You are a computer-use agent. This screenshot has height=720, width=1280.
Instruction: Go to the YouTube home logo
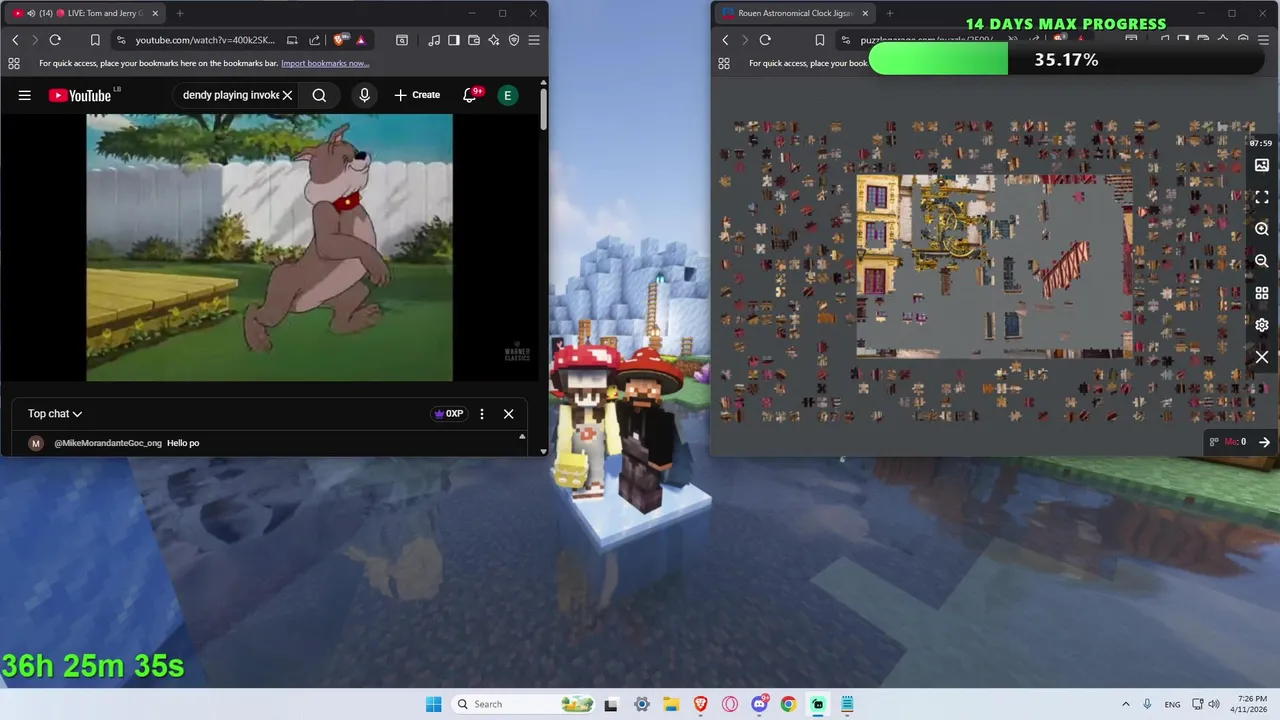coord(80,95)
